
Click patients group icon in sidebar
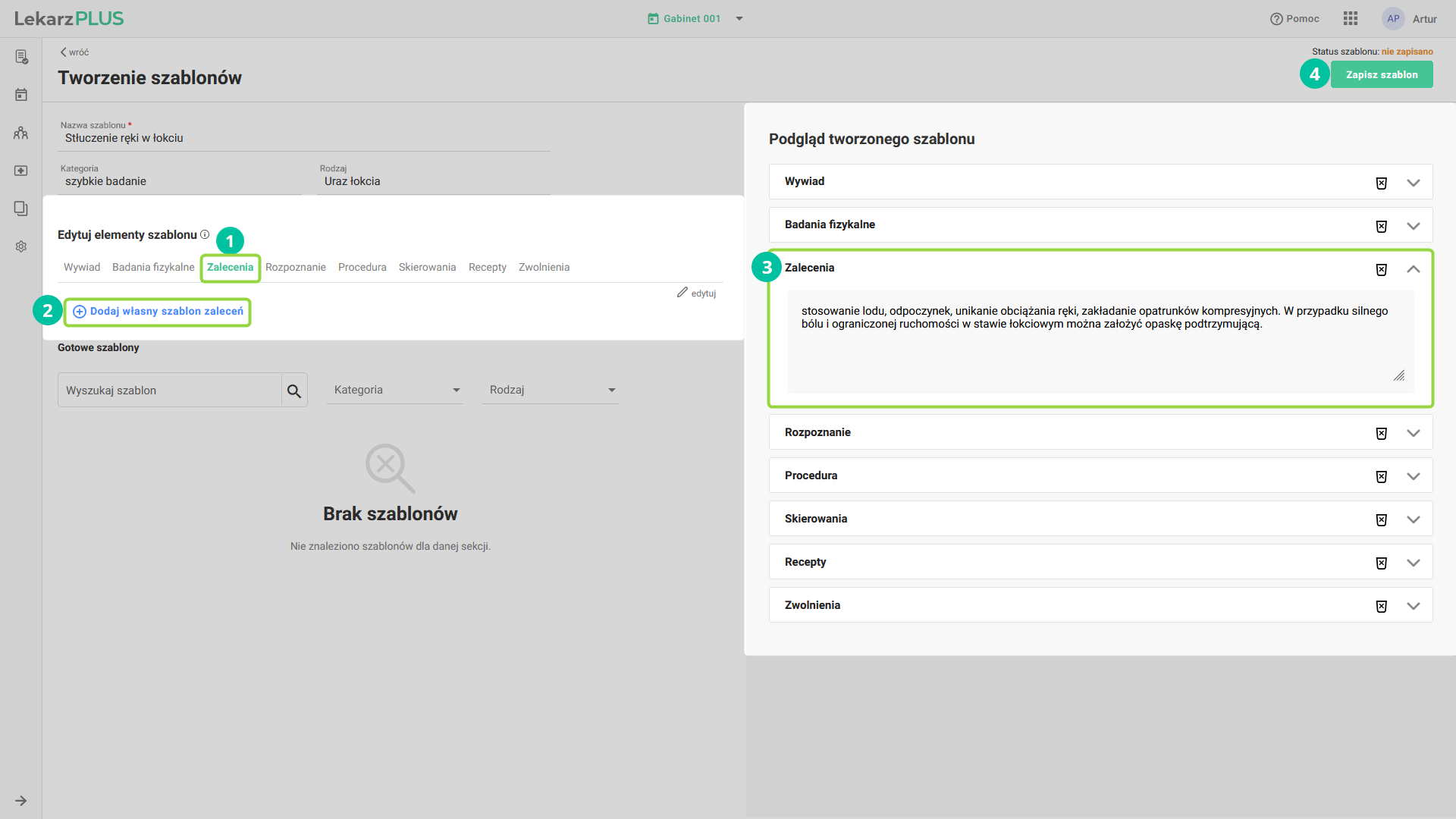[21, 133]
